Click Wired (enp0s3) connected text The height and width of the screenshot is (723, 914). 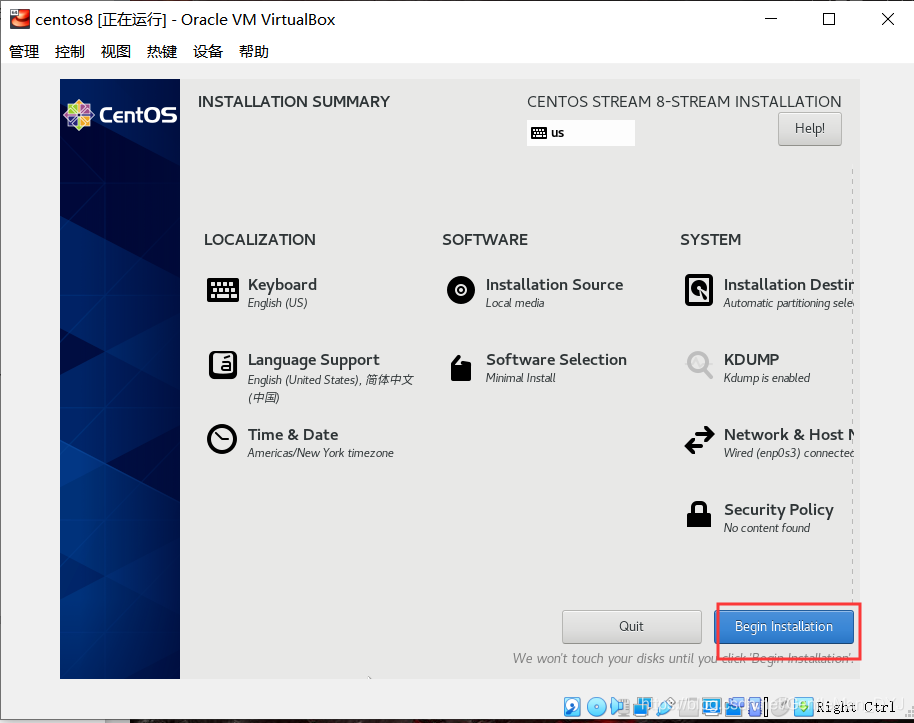[788, 453]
